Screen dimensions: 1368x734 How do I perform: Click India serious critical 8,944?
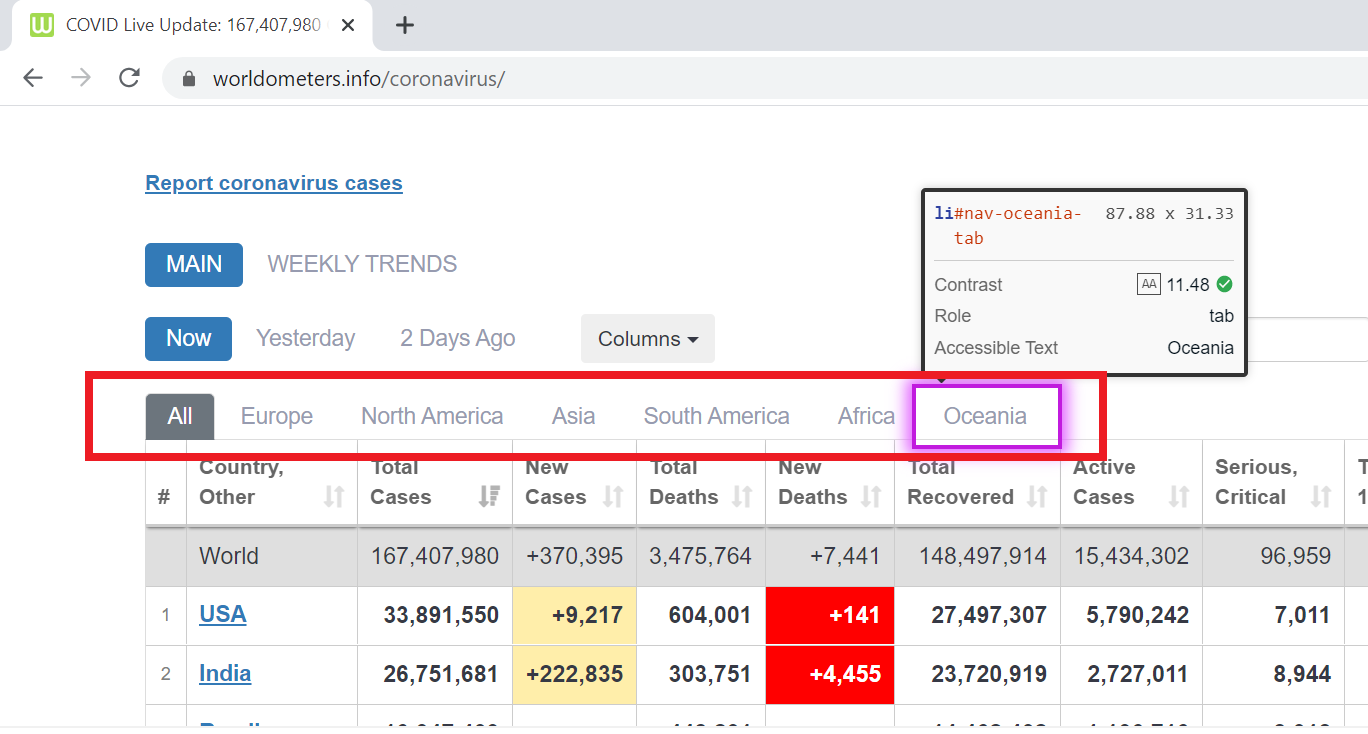(x=1302, y=674)
